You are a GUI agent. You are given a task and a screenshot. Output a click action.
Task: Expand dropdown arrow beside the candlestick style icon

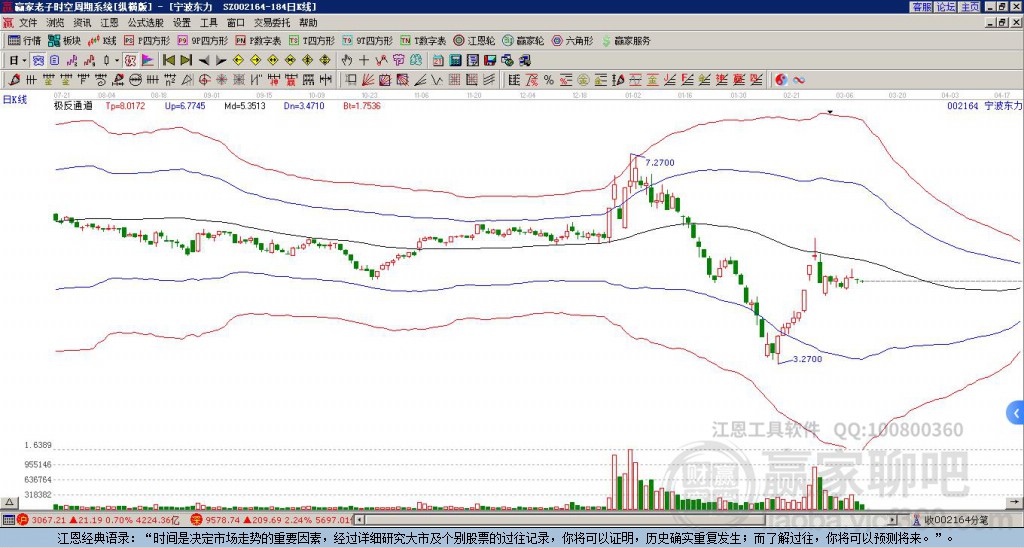point(118,61)
